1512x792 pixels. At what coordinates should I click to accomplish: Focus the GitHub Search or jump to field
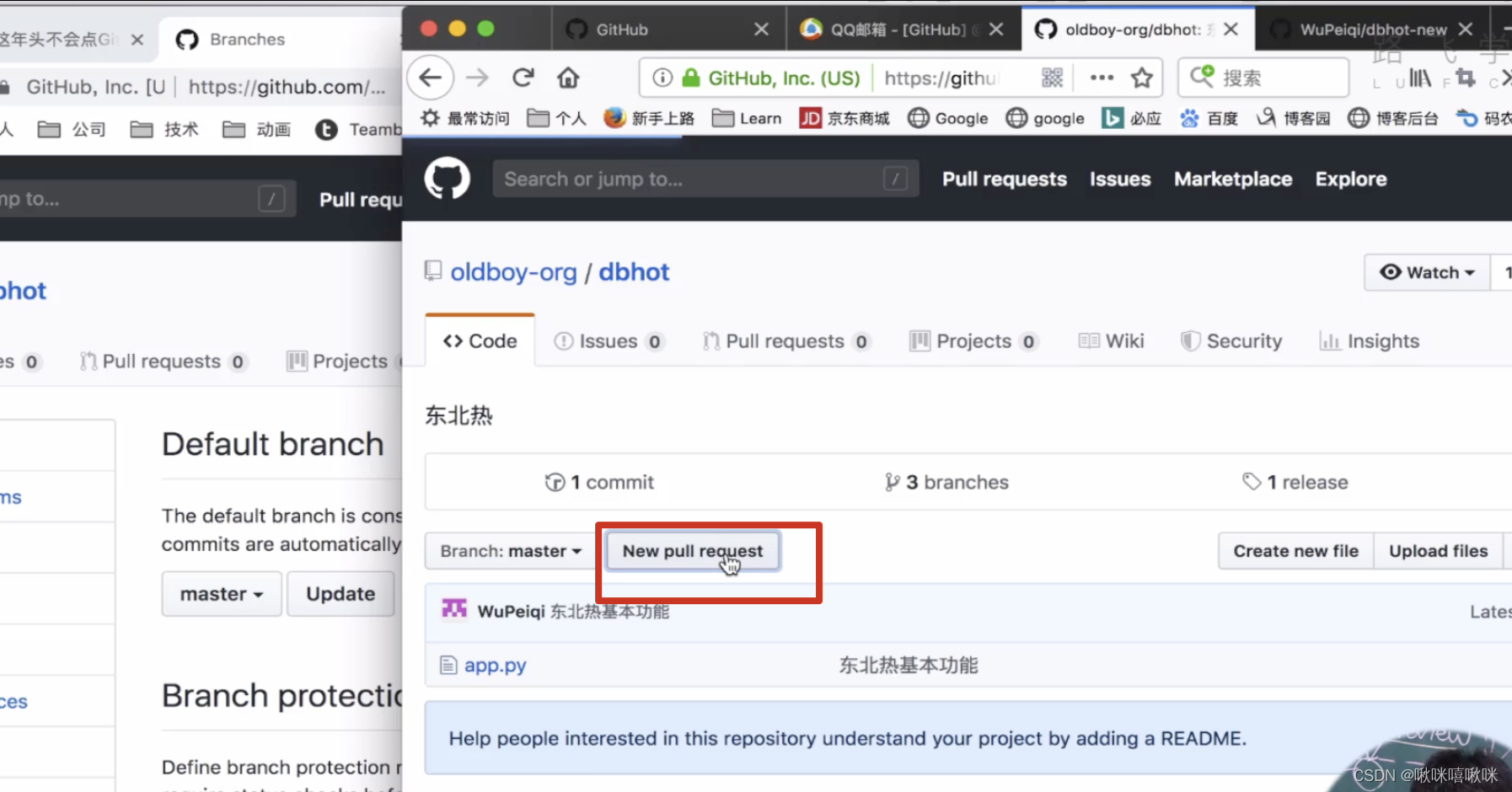pyautogui.click(x=705, y=179)
